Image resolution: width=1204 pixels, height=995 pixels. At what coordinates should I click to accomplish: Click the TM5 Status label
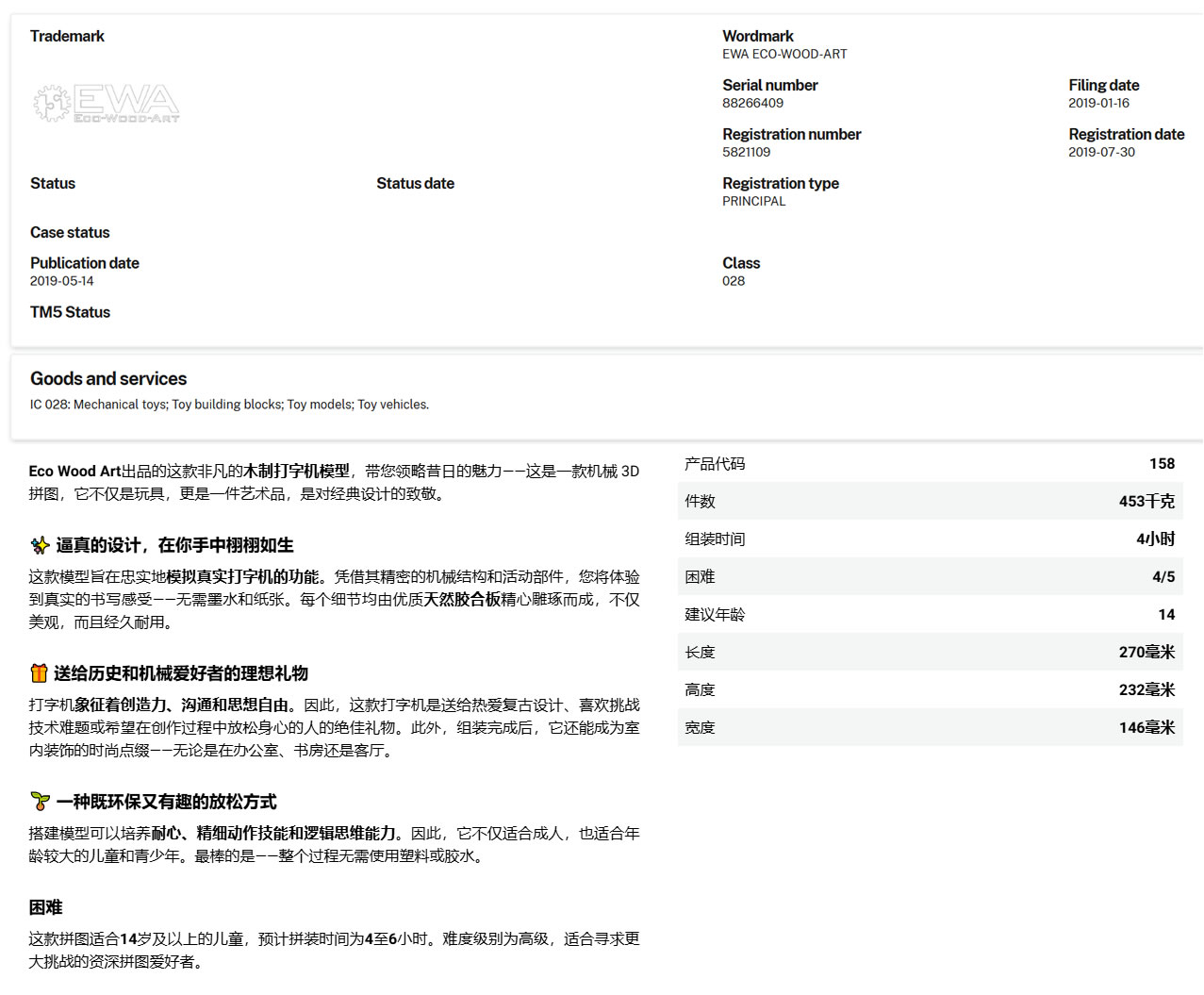coord(70,312)
